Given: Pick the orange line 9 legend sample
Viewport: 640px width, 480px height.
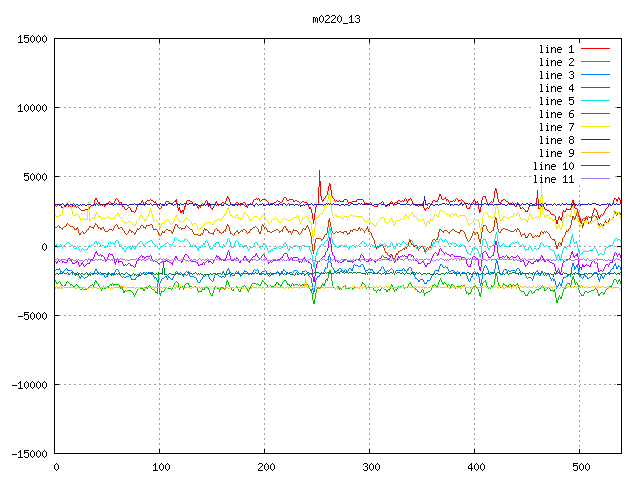Looking at the screenshot, I should coord(595,153).
